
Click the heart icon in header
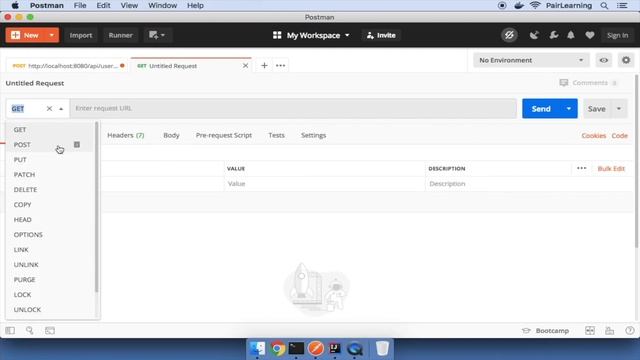(x=590, y=36)
